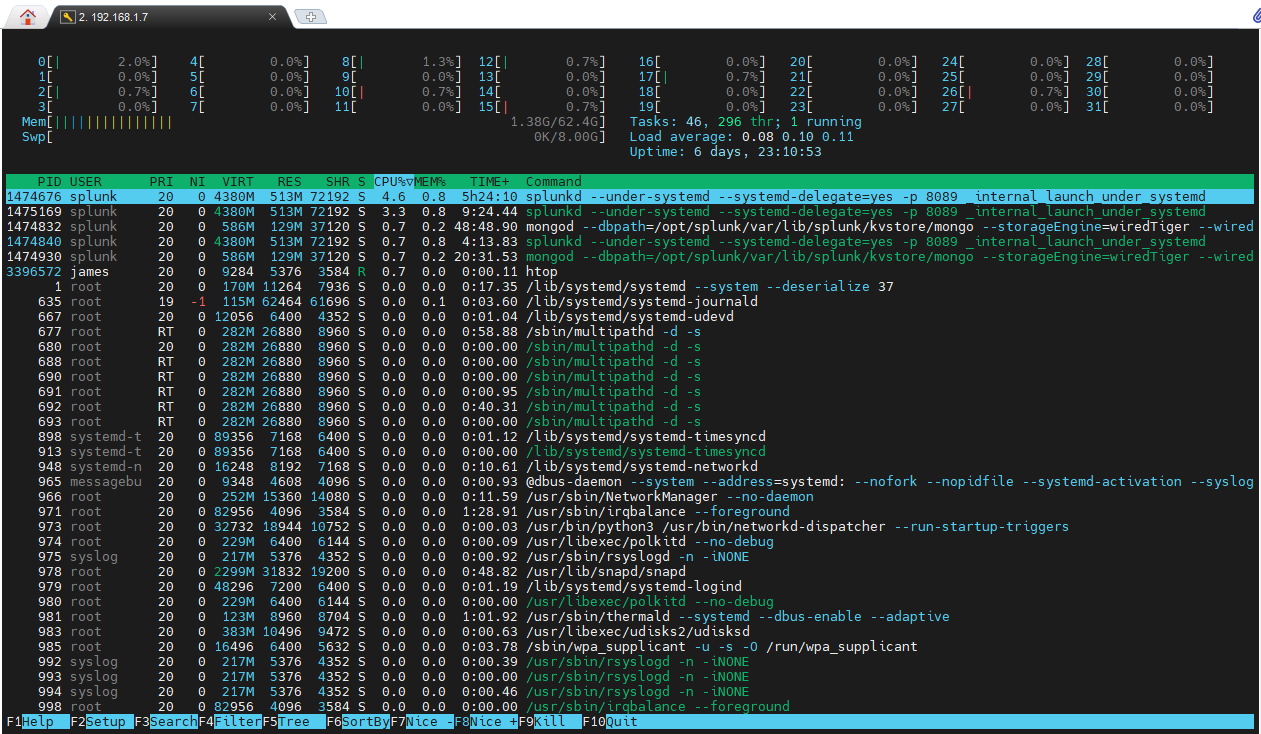This screenshot has height=734, width=1261.
Task: Select the udisksd process row
Action: (x=630, y=632)
